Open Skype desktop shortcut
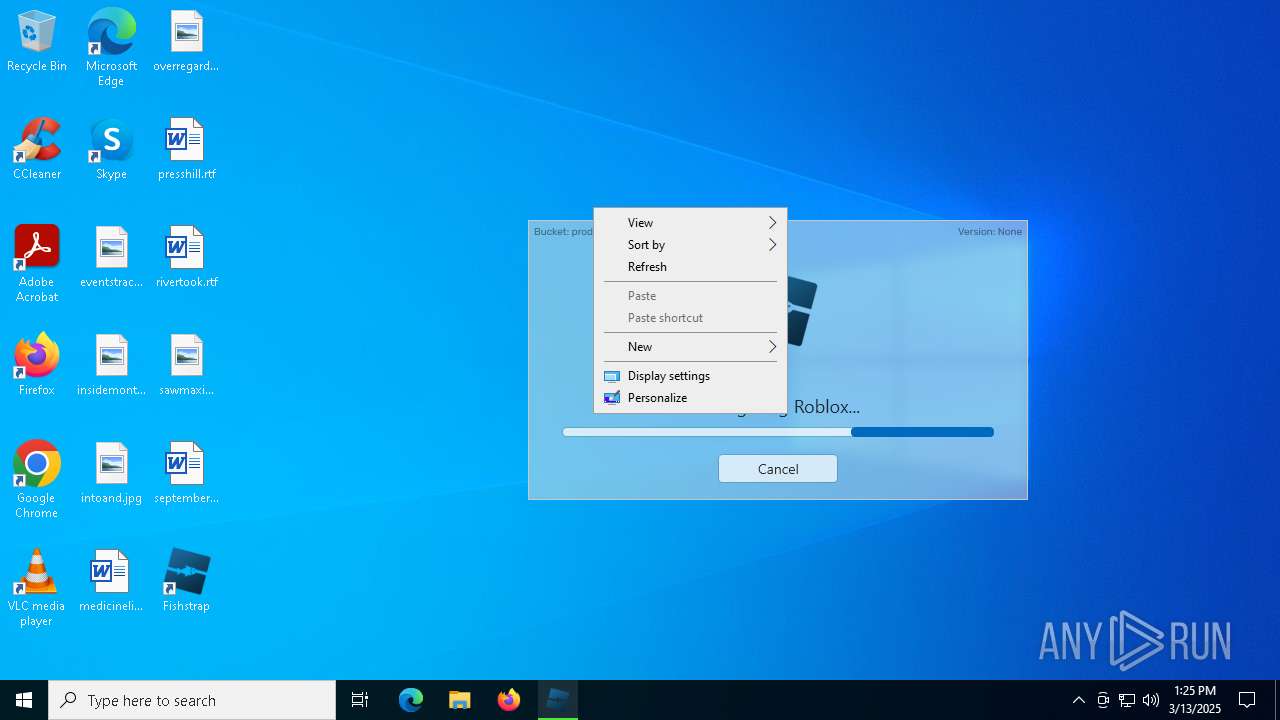 coord(111,150)
